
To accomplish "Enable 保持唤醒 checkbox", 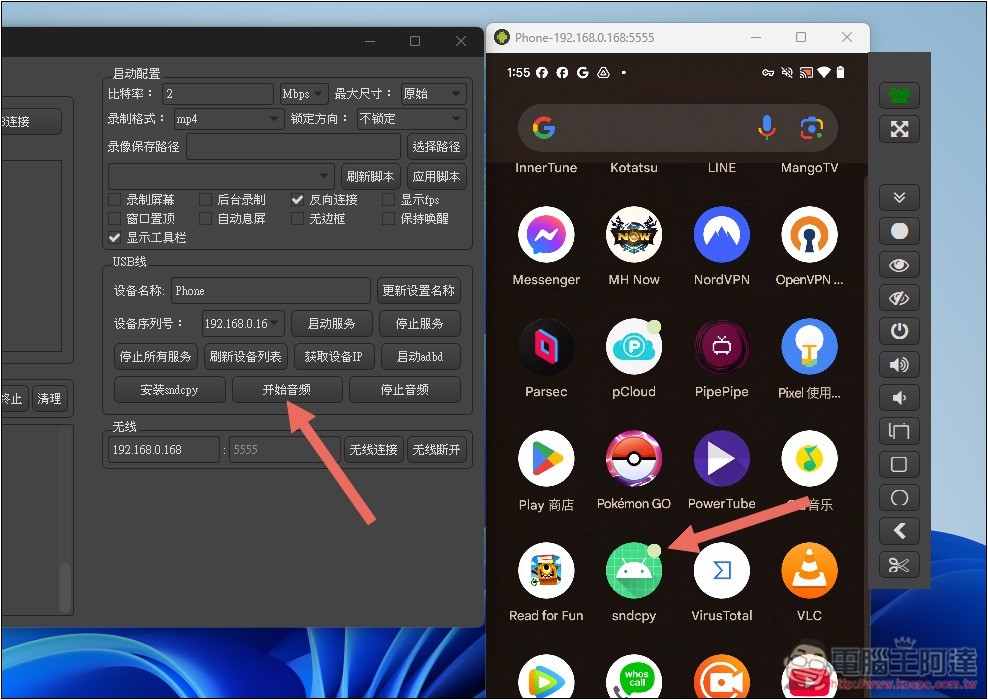I will coord(388,219).
